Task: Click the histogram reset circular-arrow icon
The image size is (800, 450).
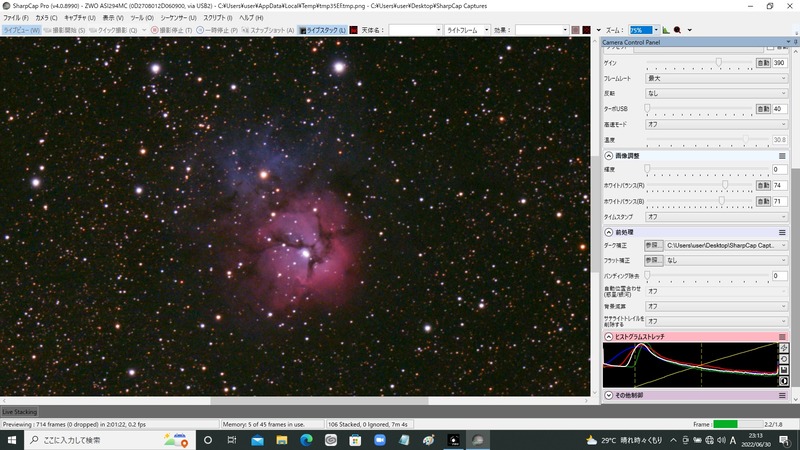Action: 784,359
